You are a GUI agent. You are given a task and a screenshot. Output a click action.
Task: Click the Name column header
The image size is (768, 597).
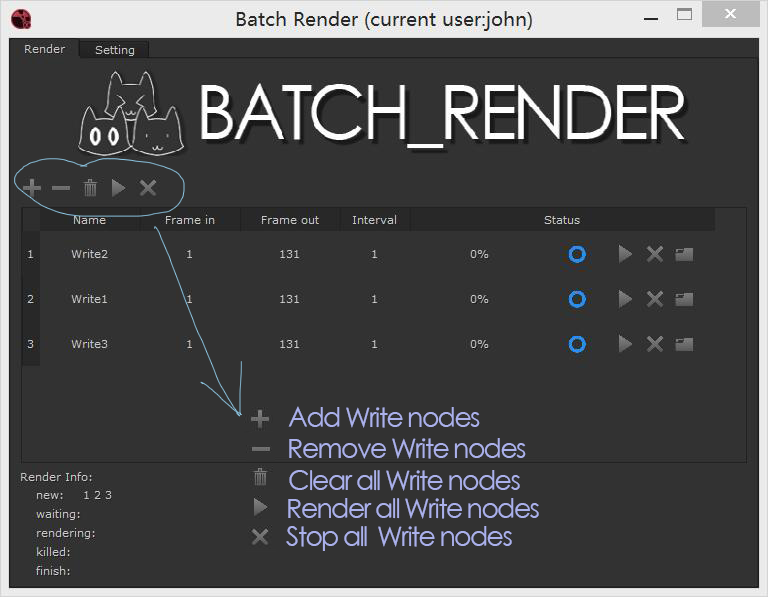(89, 220)
